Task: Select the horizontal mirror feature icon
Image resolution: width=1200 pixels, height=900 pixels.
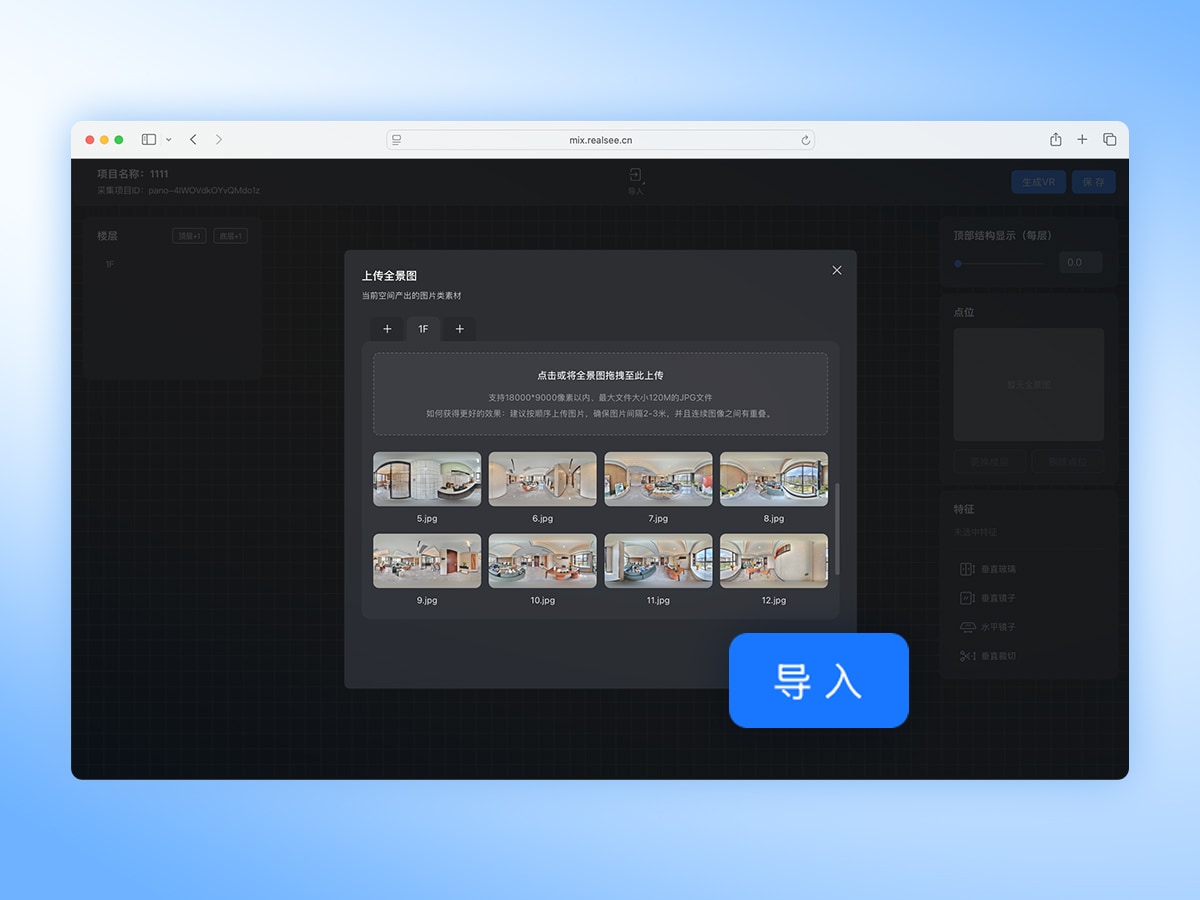Action: (966, 627)
